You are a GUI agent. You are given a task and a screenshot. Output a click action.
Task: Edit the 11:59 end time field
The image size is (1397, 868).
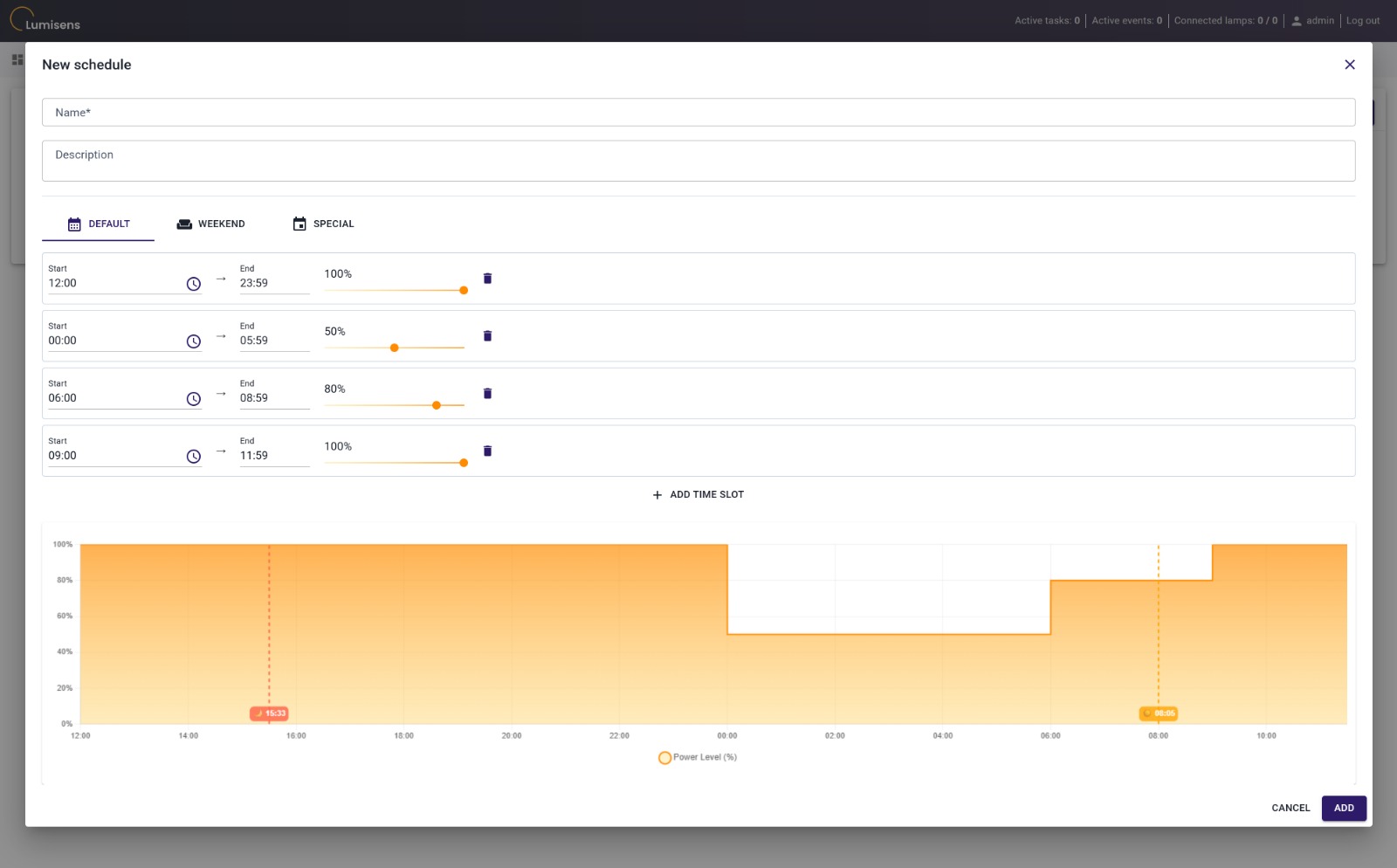[x=274, y=457]
